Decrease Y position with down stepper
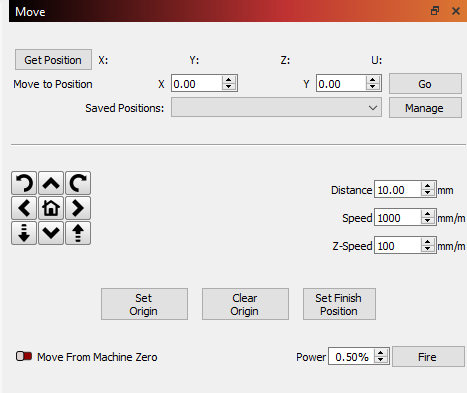The height and width of the screenshot is (393, 467). 373,87
